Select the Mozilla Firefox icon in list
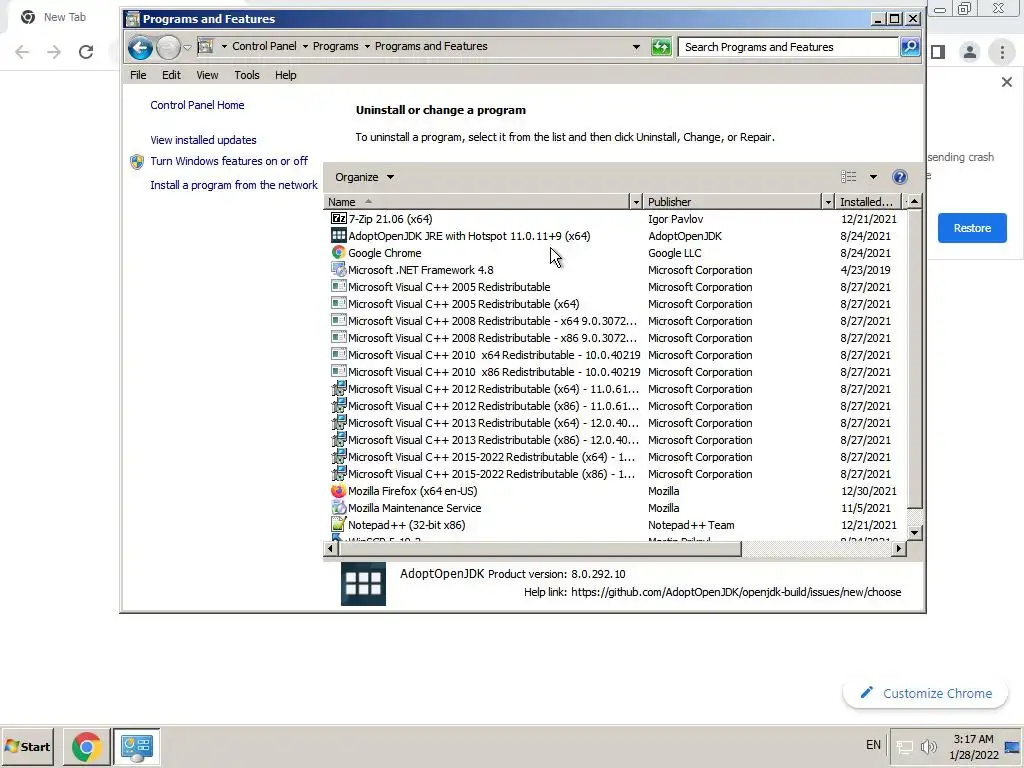This screenshot has width=1024, height=768. point(338,490)
